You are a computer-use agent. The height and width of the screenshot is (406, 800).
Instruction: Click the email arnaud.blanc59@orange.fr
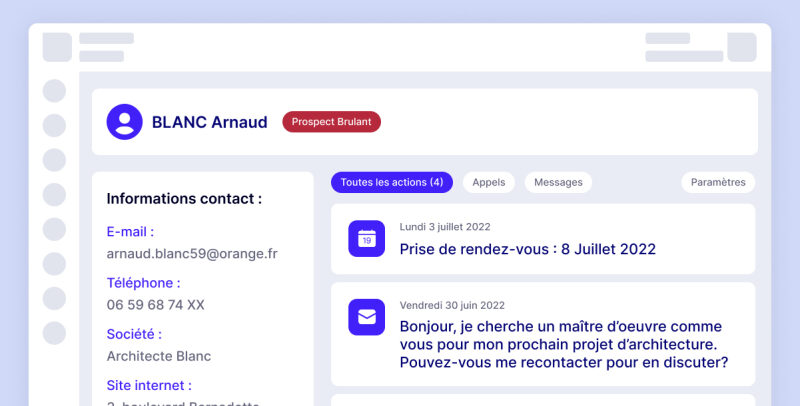pos(192,254)
